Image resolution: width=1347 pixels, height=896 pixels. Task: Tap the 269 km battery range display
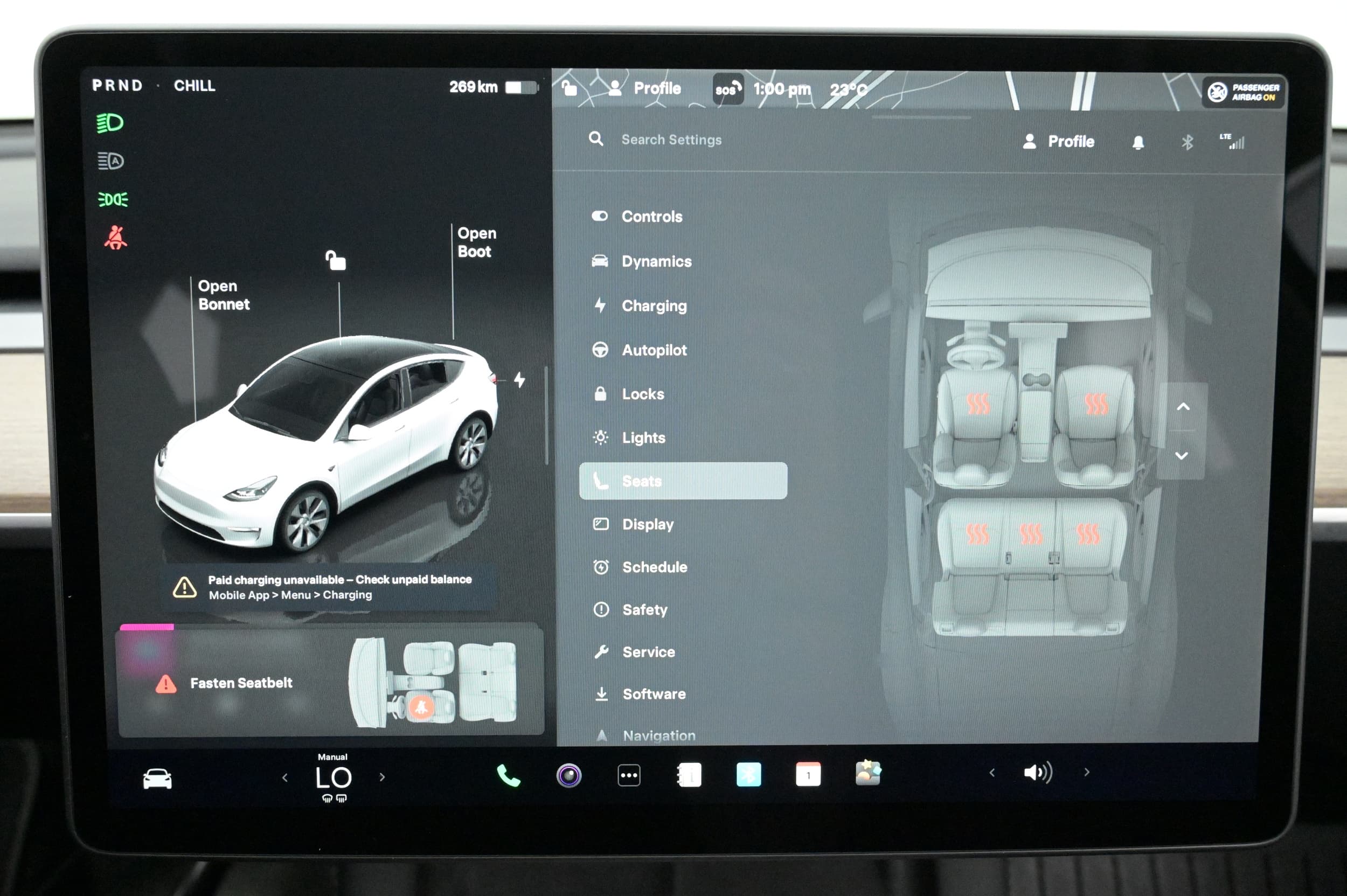point(493,87)
